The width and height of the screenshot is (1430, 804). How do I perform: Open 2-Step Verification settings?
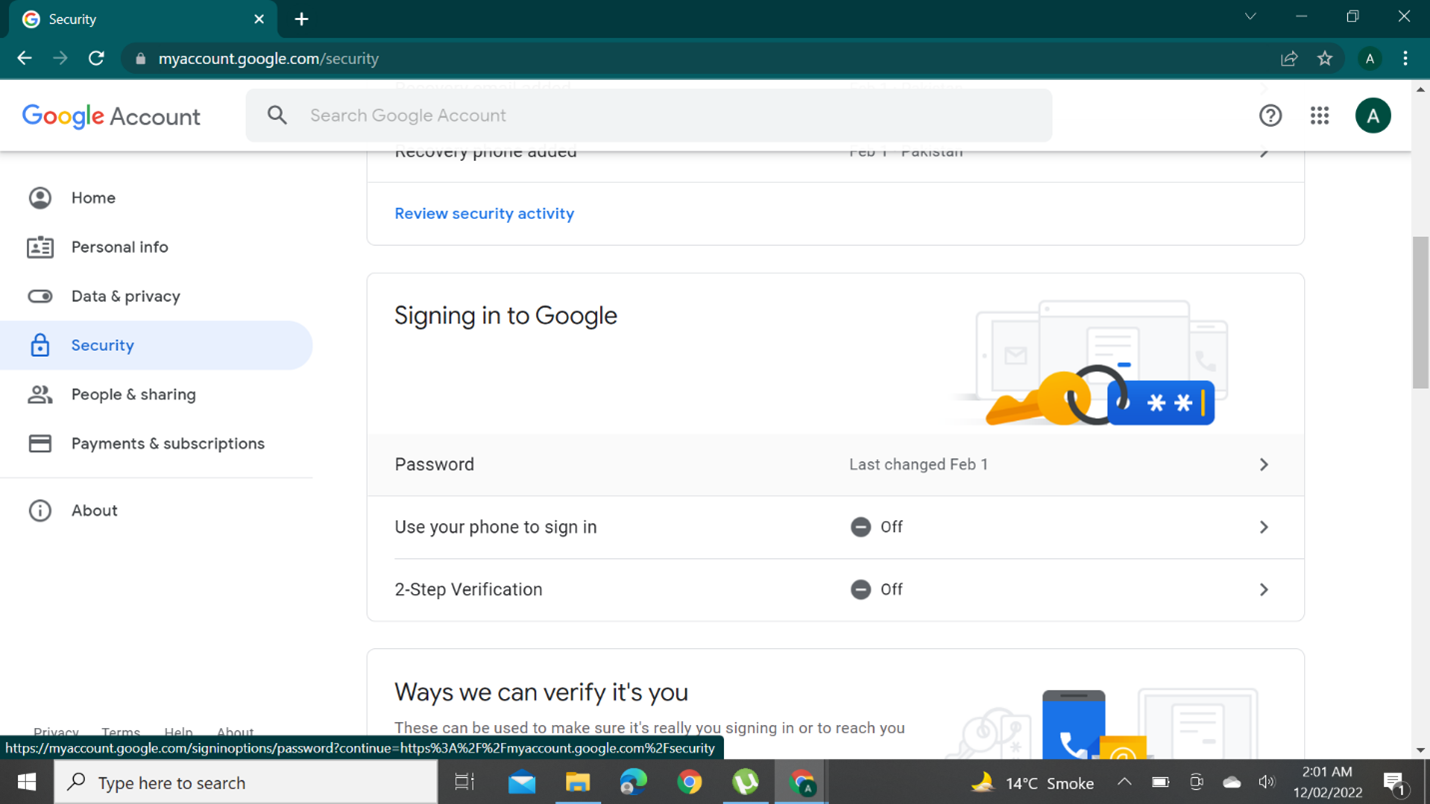coord(835,590)
